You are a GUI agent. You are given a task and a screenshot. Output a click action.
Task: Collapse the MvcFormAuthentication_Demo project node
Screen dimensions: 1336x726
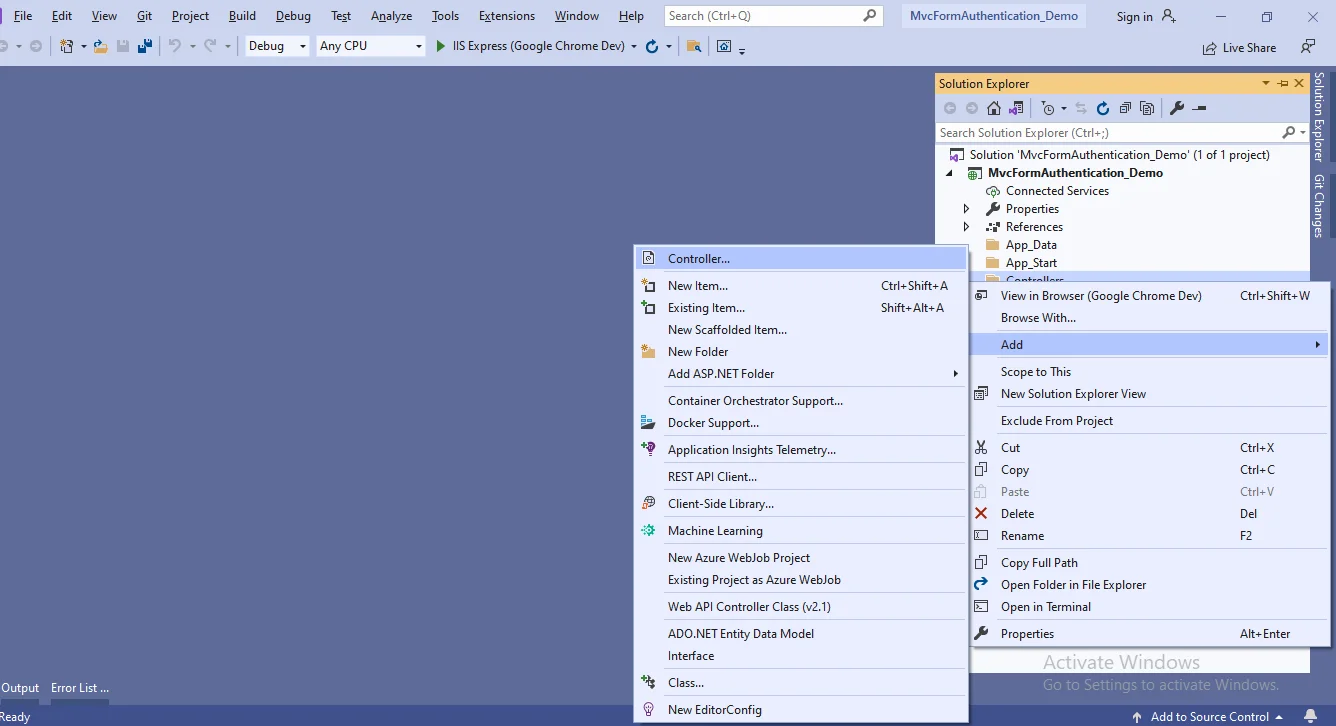pyautogui.click(x=950, y=173)
